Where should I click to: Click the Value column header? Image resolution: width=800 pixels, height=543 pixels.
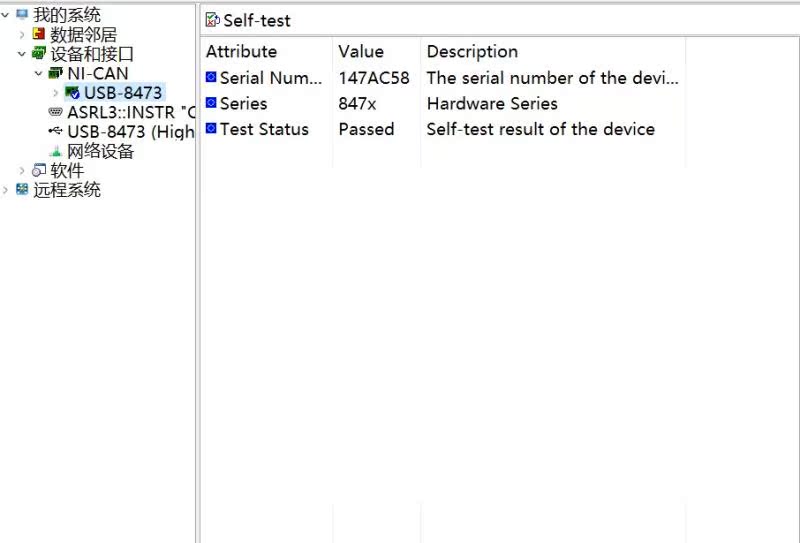361,51
